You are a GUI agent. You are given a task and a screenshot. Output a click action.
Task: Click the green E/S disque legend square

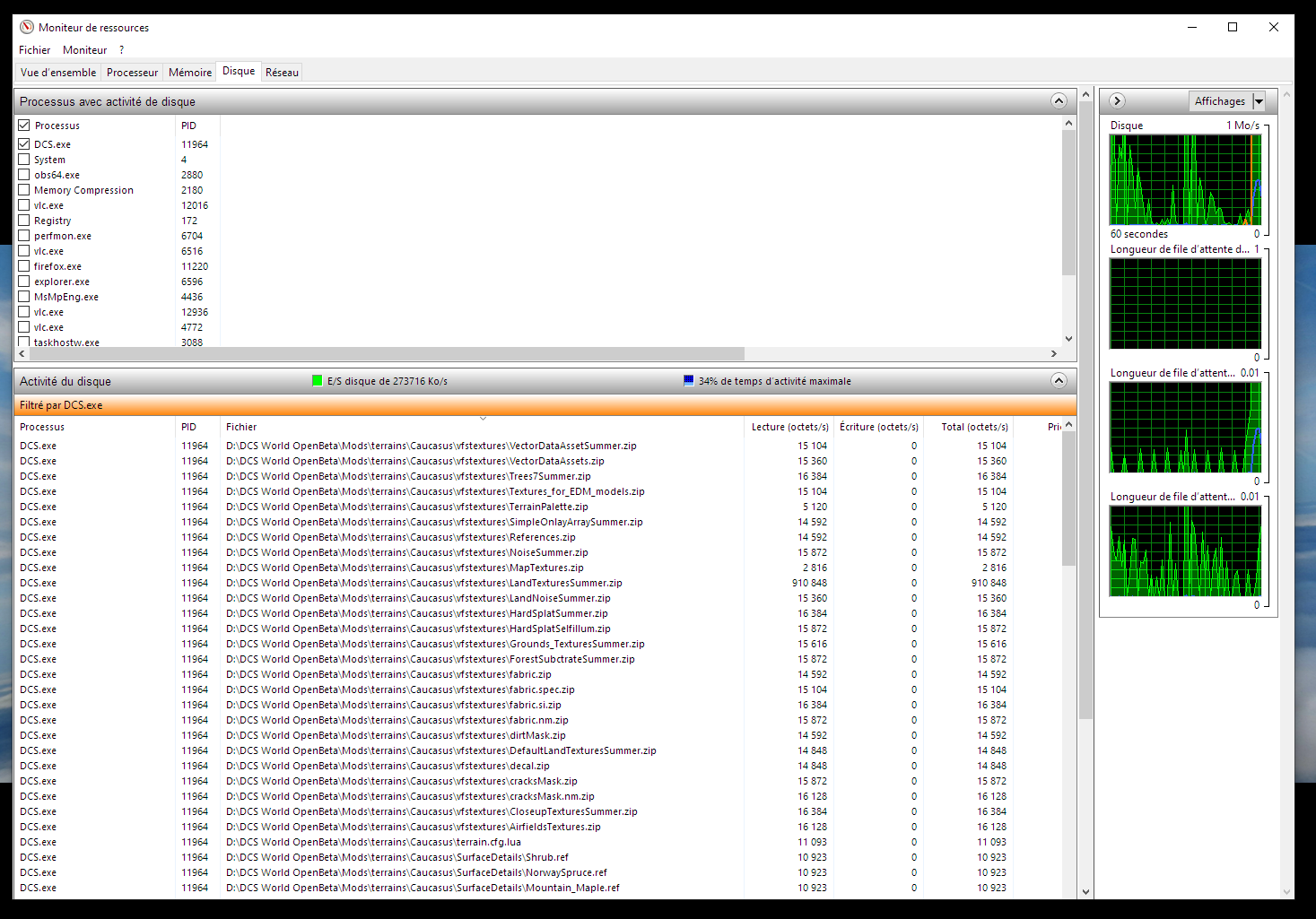click(317, 380)
